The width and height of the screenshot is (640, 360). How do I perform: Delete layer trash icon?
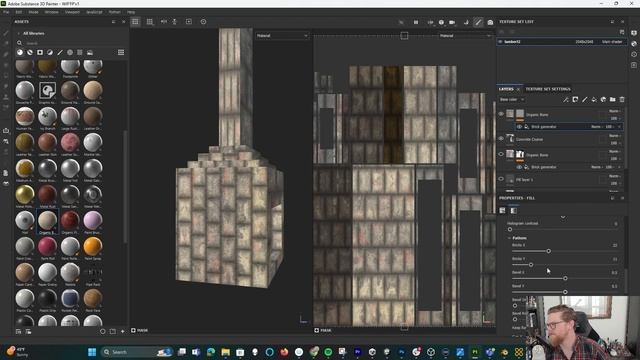click(622, 100)
